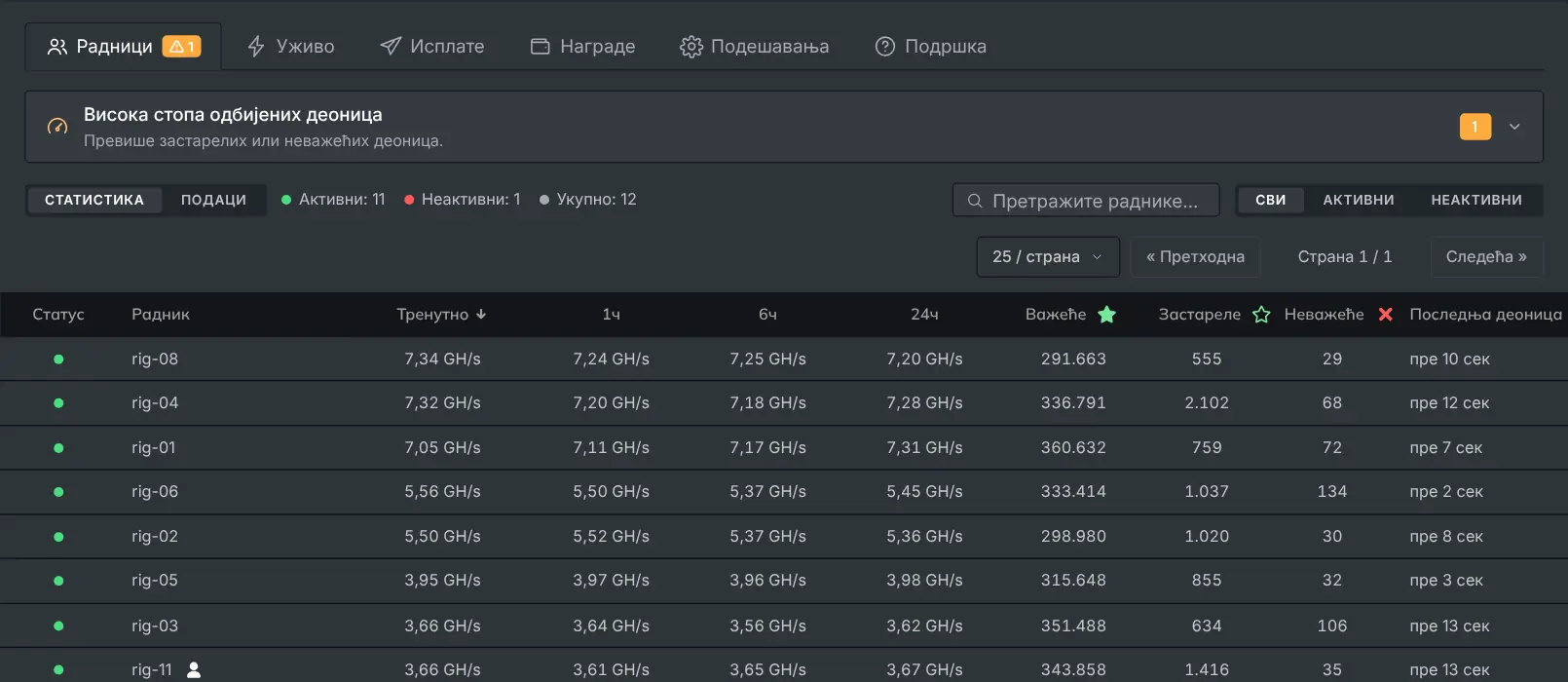Viewport: 1568px width, 682px height.
Task: Click the Страна 1 / 1 page indicator
Action: pos(1345,257)
